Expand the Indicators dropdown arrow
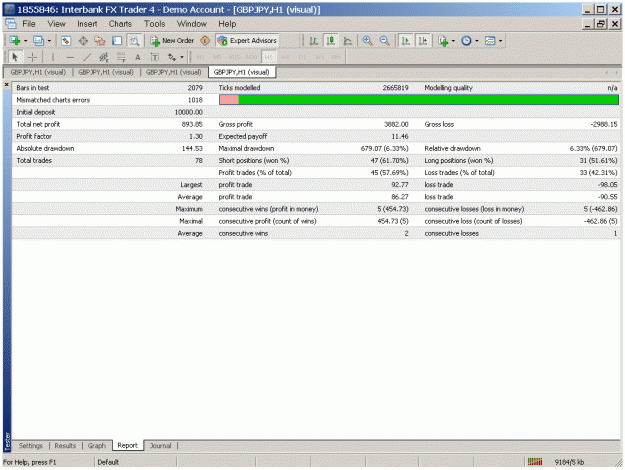This screenshot has width=625, height=470. pos(453,41)
